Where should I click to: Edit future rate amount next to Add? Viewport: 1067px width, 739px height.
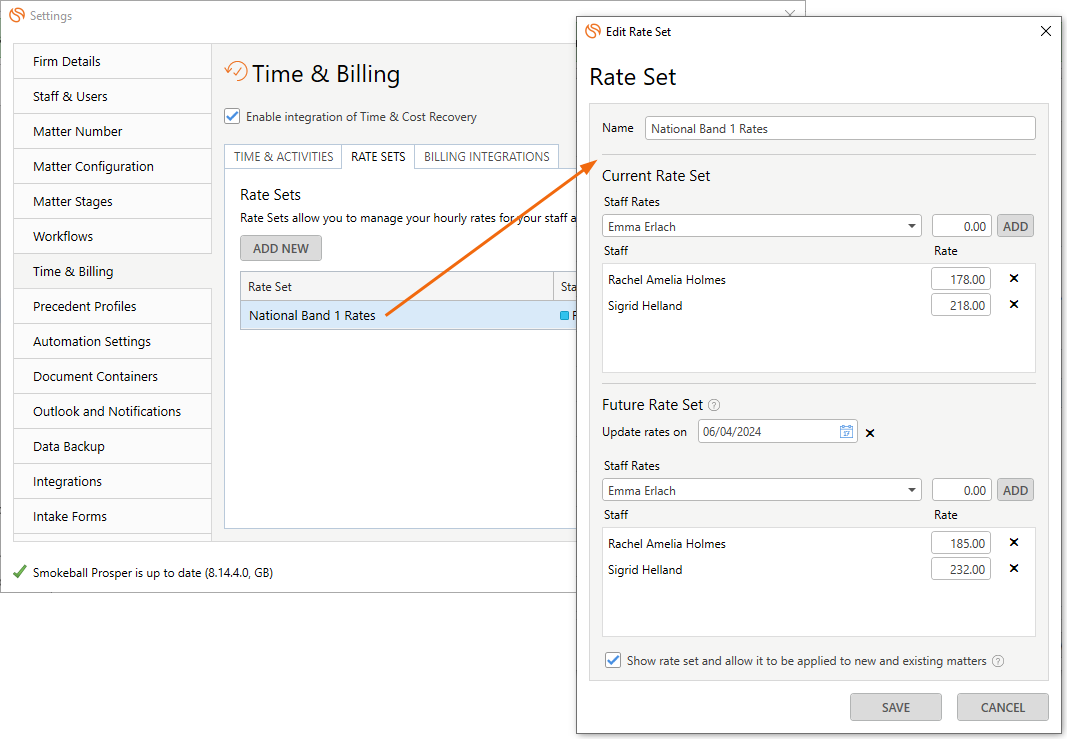962,490
